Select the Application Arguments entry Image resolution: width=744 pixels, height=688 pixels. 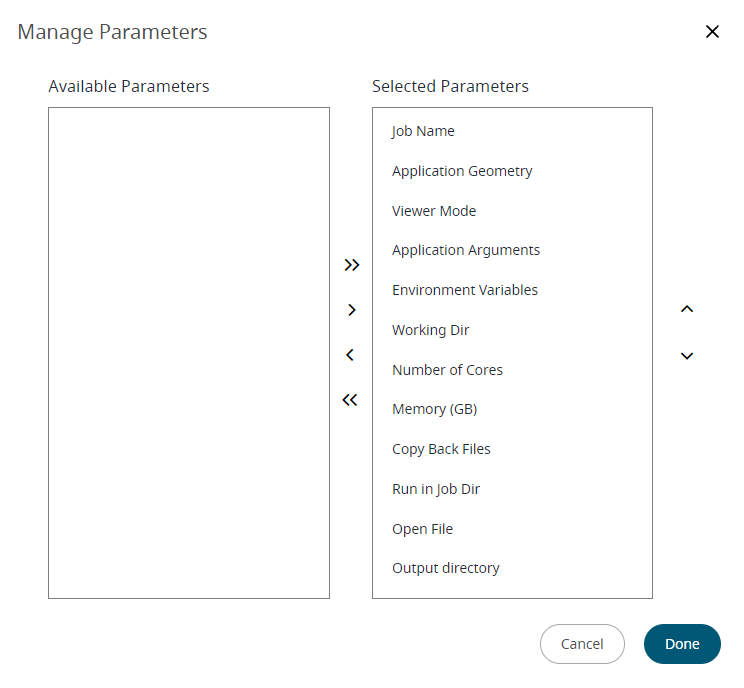click(512, 250)
